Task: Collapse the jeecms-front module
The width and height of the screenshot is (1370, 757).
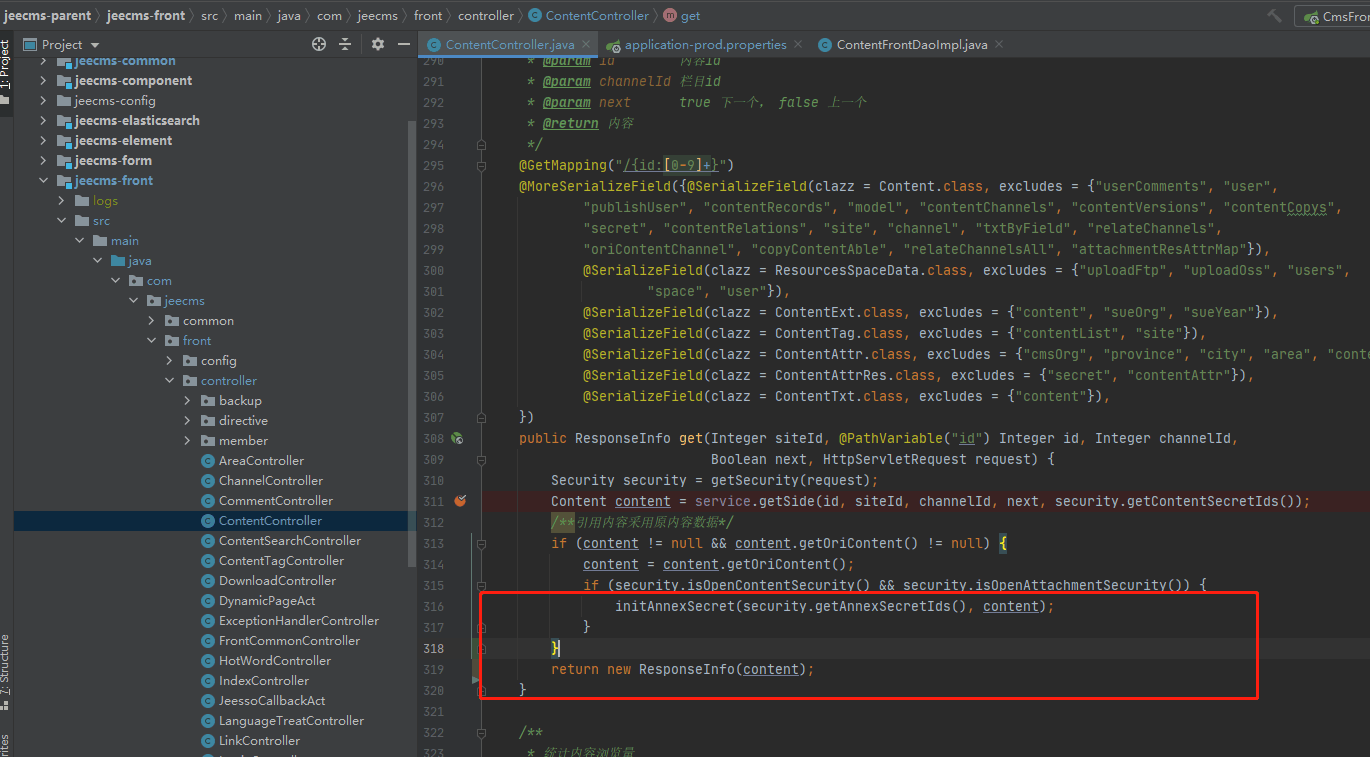Action: (43, 181)
